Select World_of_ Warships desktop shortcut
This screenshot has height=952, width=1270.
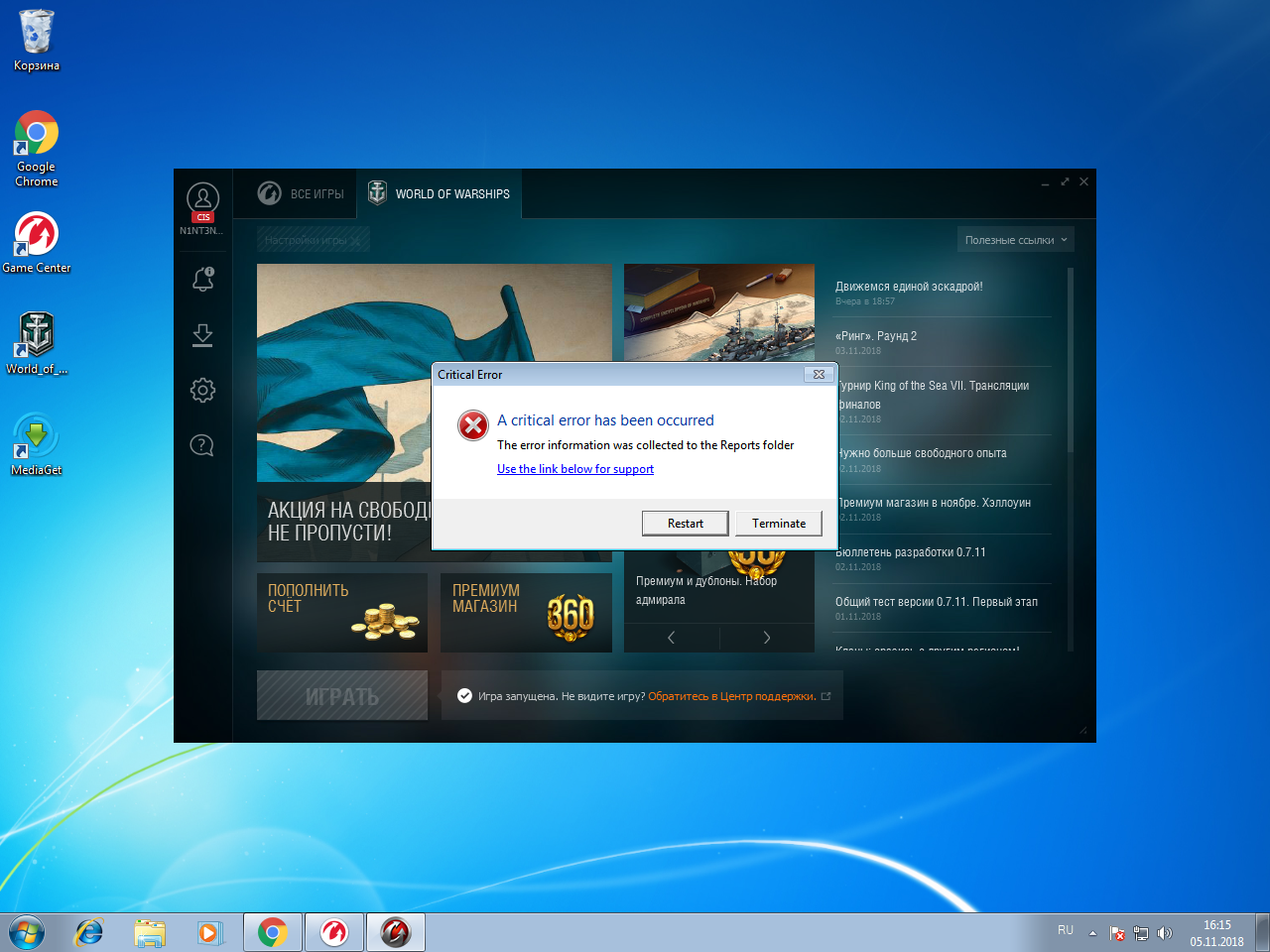click(x=37, y=342)
